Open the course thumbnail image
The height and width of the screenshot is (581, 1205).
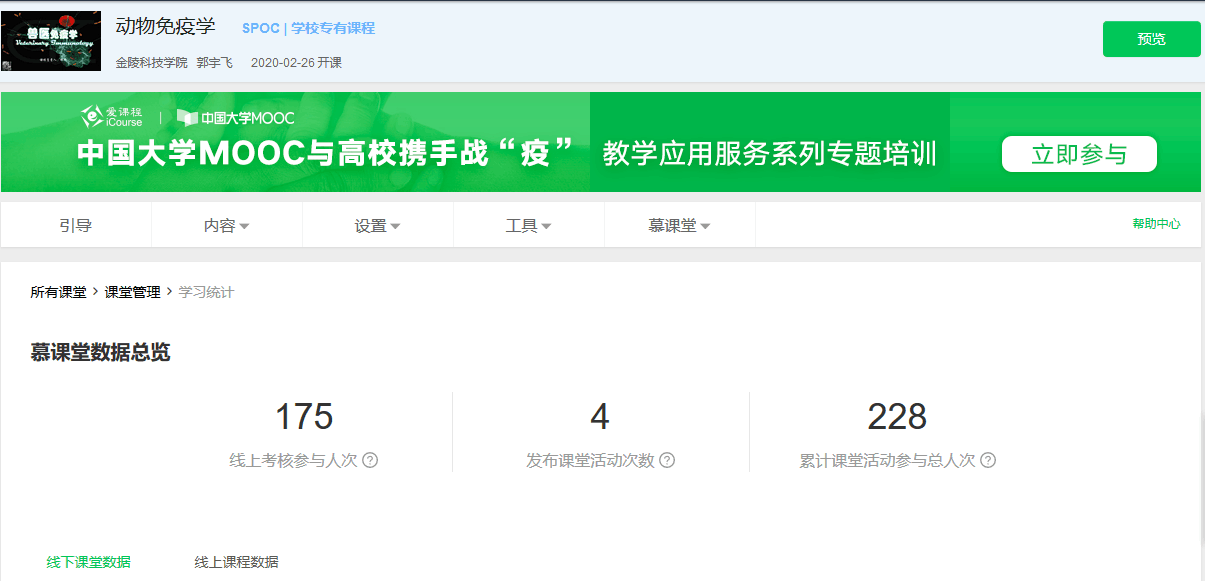pyautogui.click(x=51, y=41)
